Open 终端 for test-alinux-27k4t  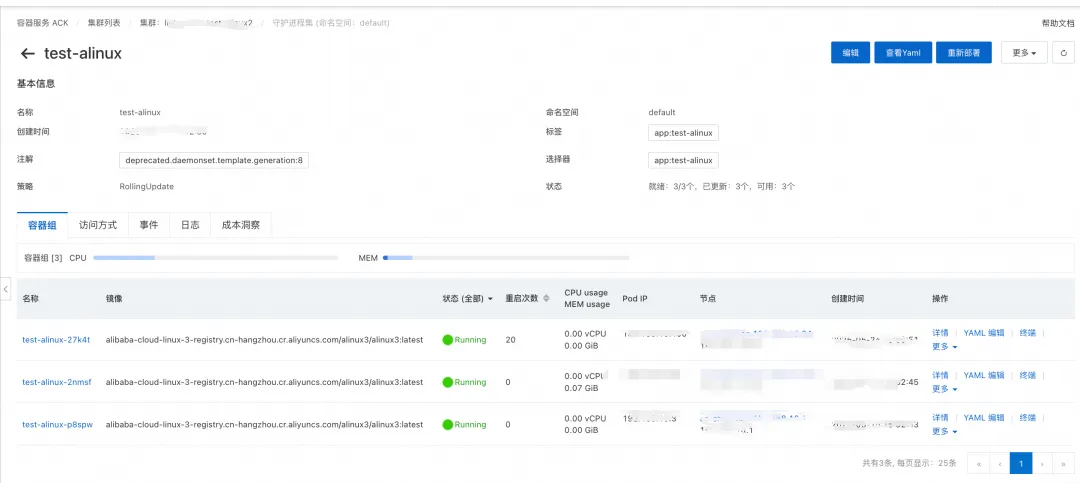(1028, 333)
